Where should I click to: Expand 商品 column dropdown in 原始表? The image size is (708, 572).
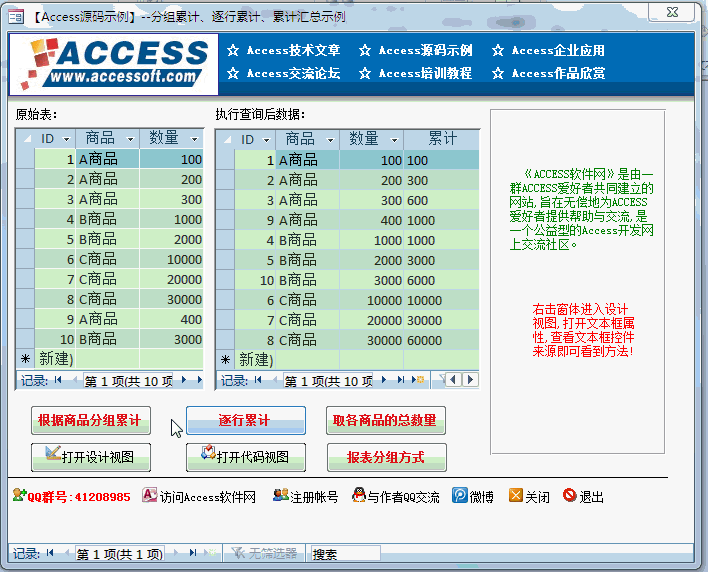coord(130,139)
